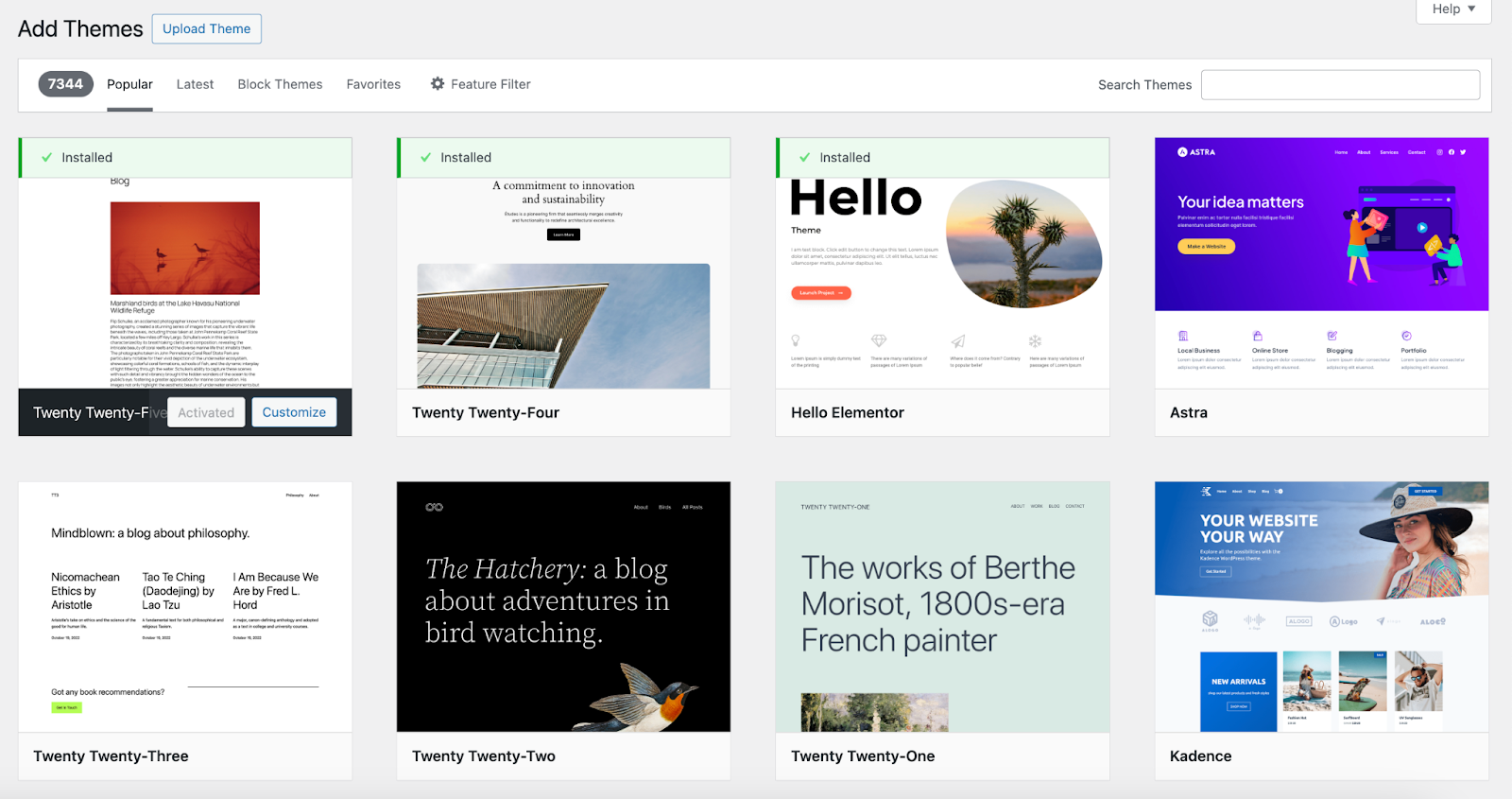Click the Twenty Twenty-Two theme name

pyautogui.click(x=484, y=756)
